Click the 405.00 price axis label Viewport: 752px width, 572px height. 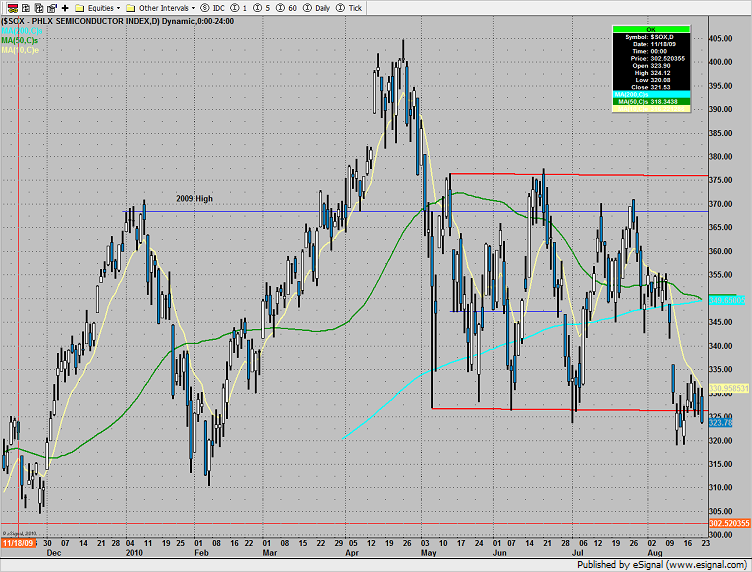pyautogui.click(x=721, y=38)
